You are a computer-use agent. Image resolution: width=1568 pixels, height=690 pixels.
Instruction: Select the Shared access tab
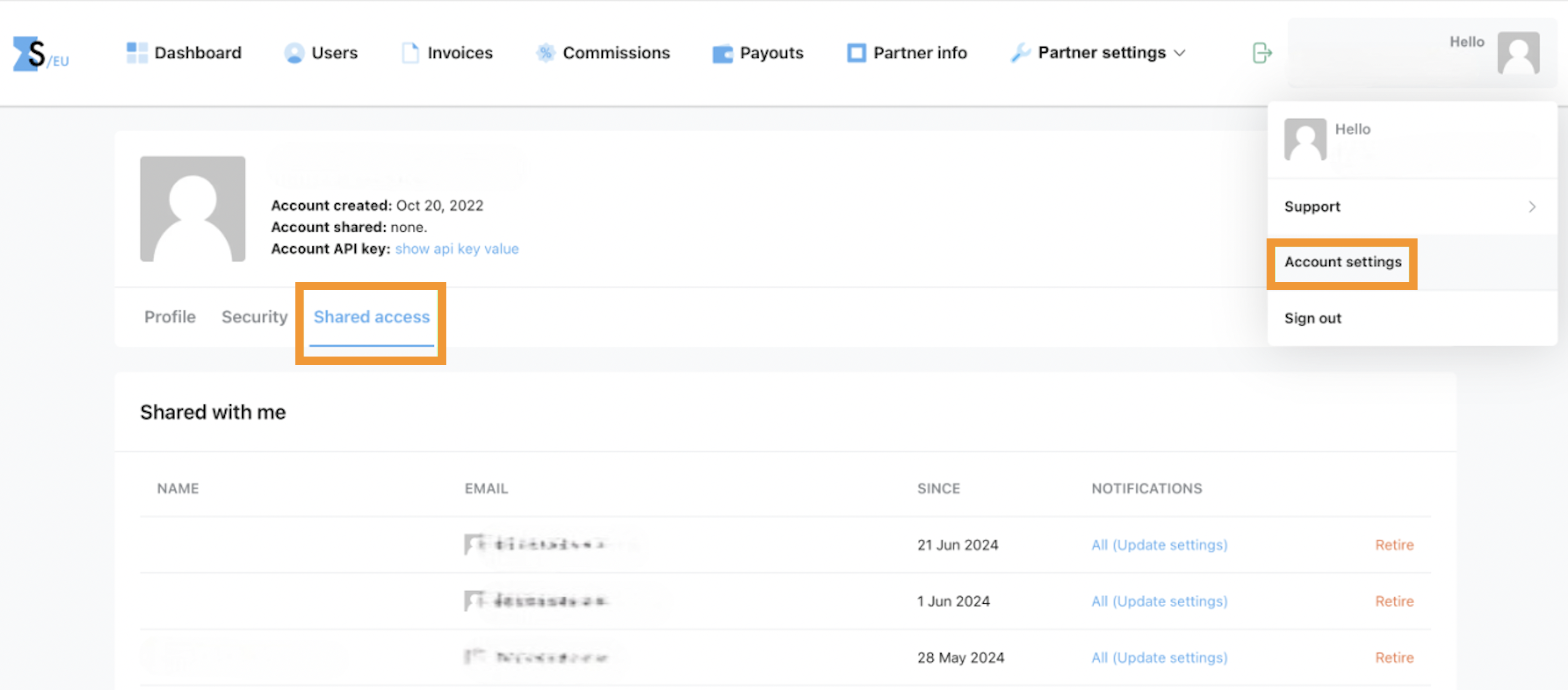coord(371,318)
